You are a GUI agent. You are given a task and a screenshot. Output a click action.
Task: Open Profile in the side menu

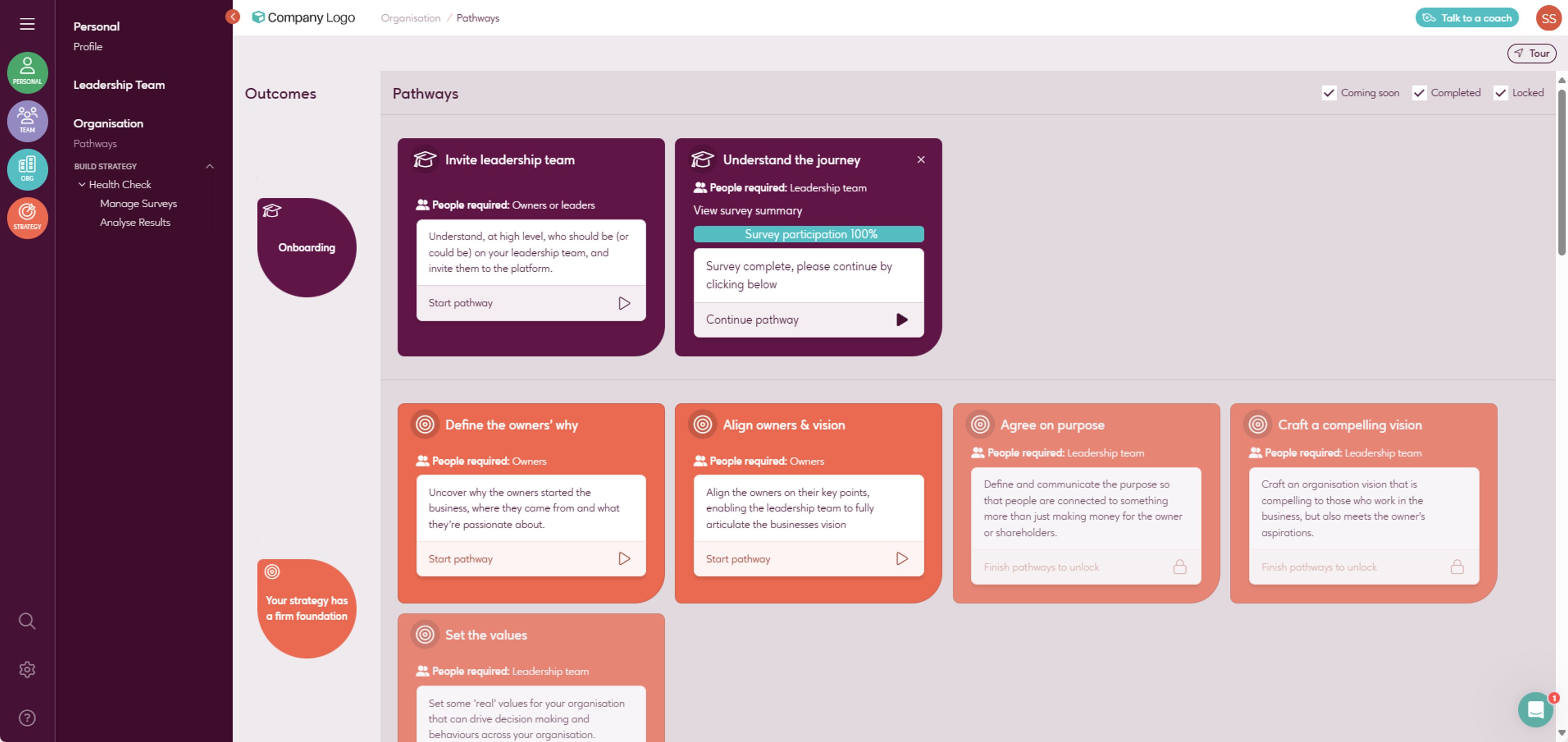tap(88, 47)
